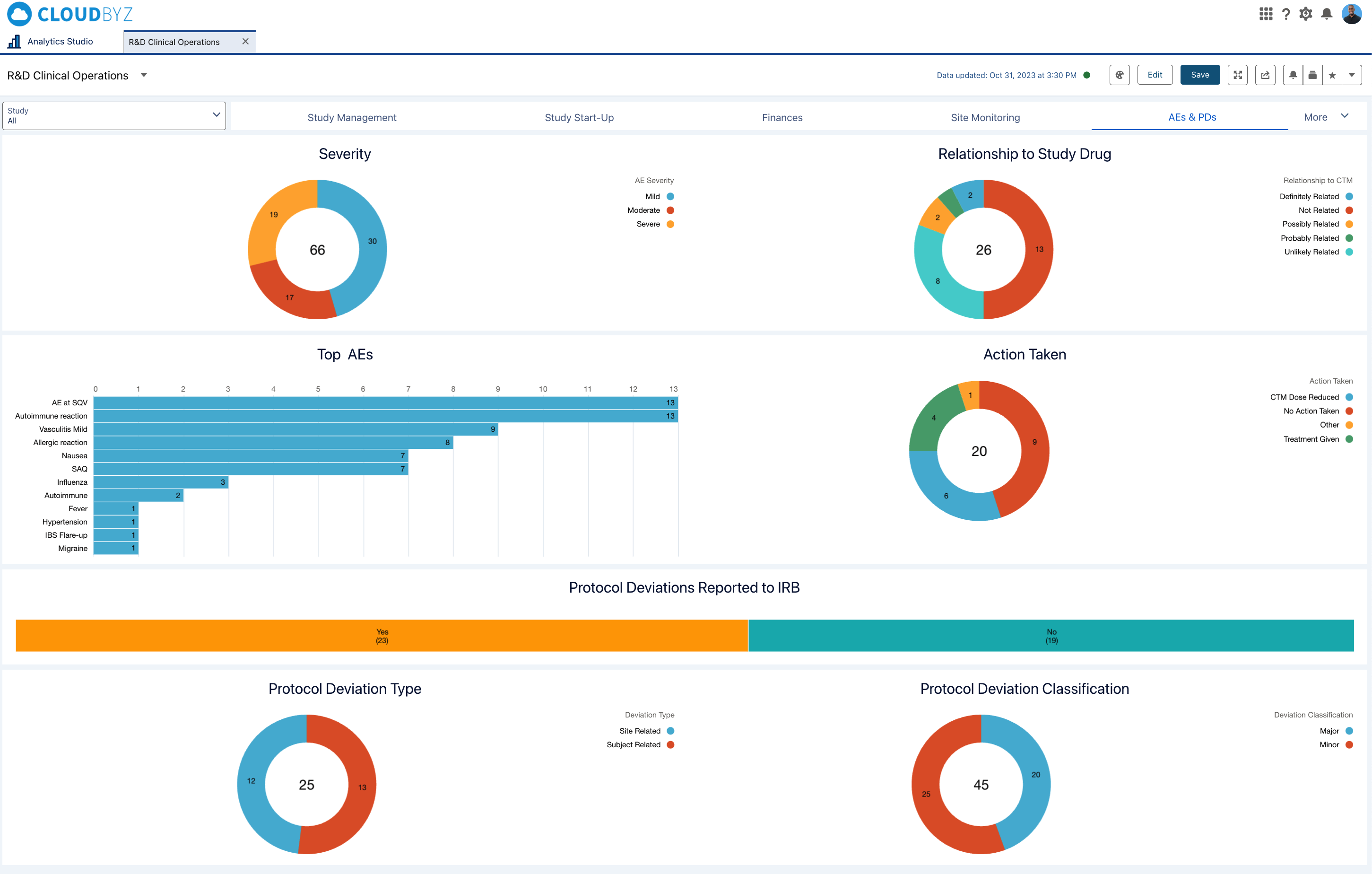1372x874 pixels.
Task: Toggle Moderate in AE Severity legend
Action: (651, 210)
